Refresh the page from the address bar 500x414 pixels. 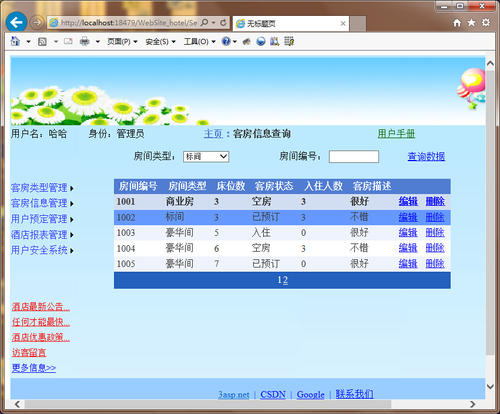pos(223,23)
